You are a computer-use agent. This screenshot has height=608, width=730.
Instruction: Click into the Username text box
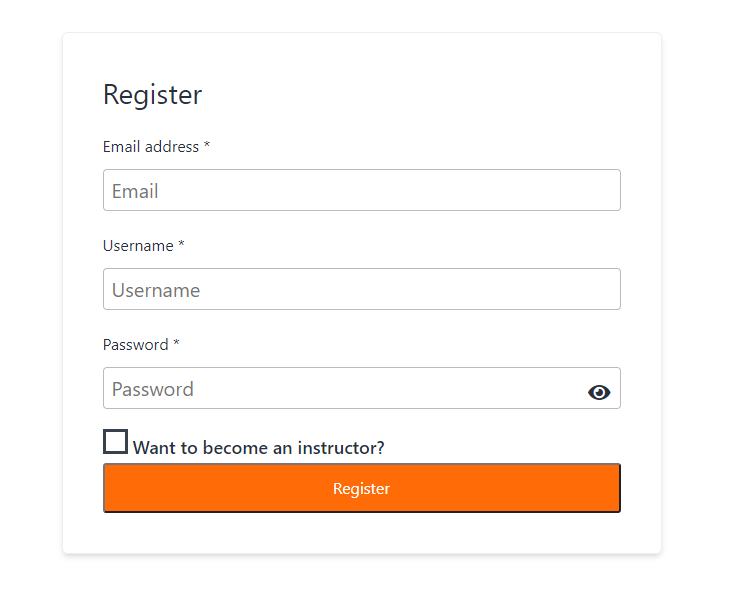click(x=361, y=289)
